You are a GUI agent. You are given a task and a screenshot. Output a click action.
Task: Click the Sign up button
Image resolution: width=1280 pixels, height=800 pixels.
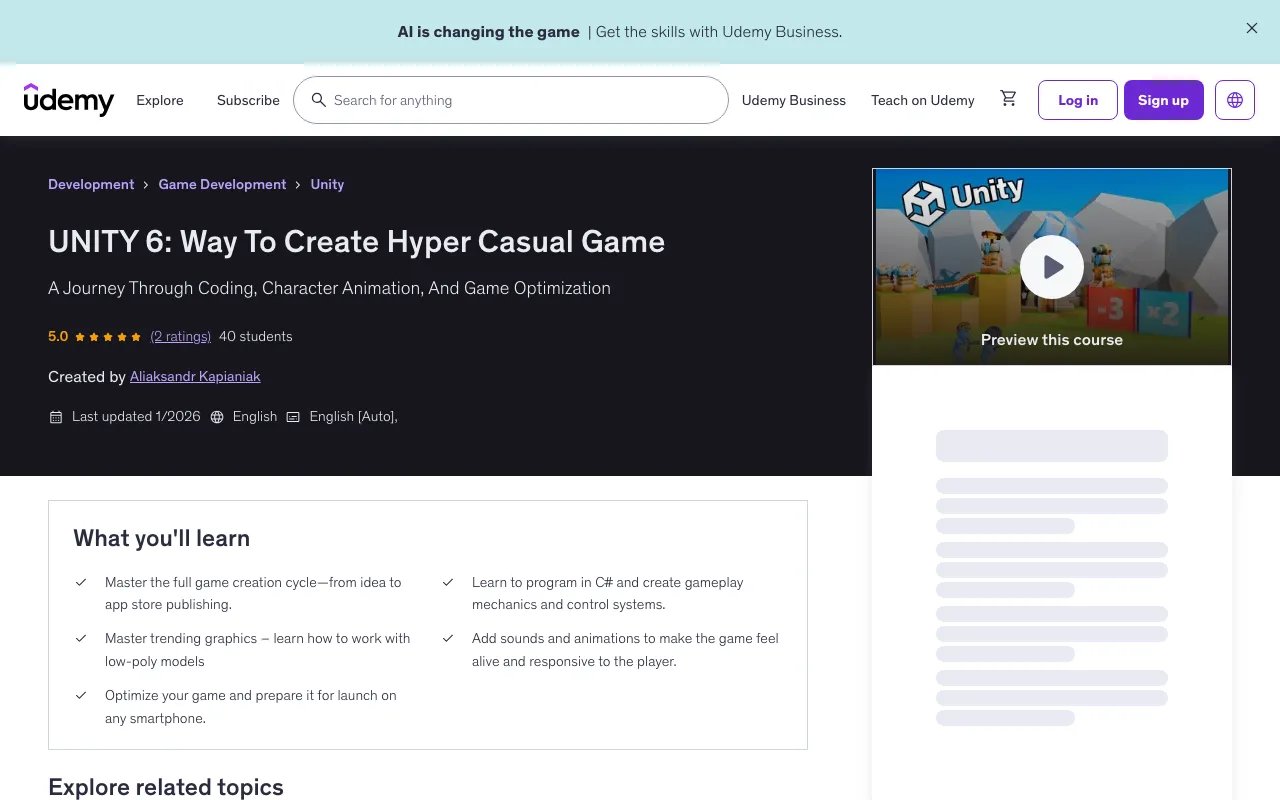pyautogui.click(x=1163, y=100)
